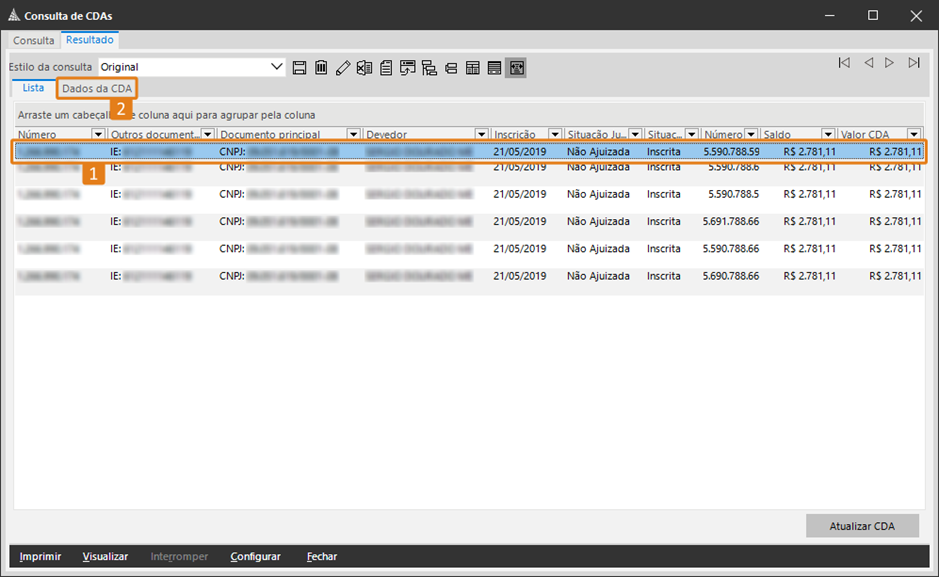939x577 pixels.
Task: Go to next record arrow
Action: coord(889,63)
